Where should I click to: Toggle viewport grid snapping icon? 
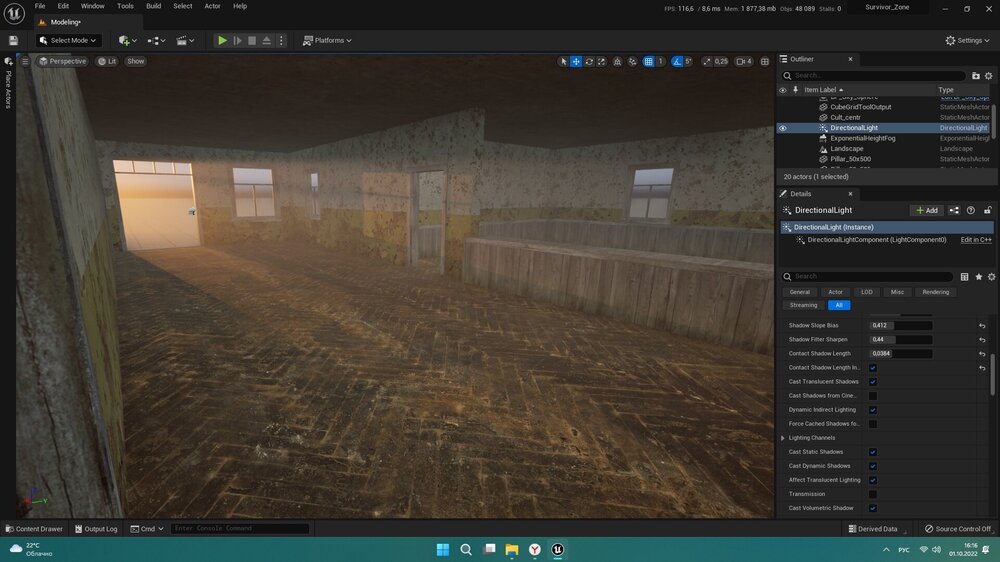(648, 61)
